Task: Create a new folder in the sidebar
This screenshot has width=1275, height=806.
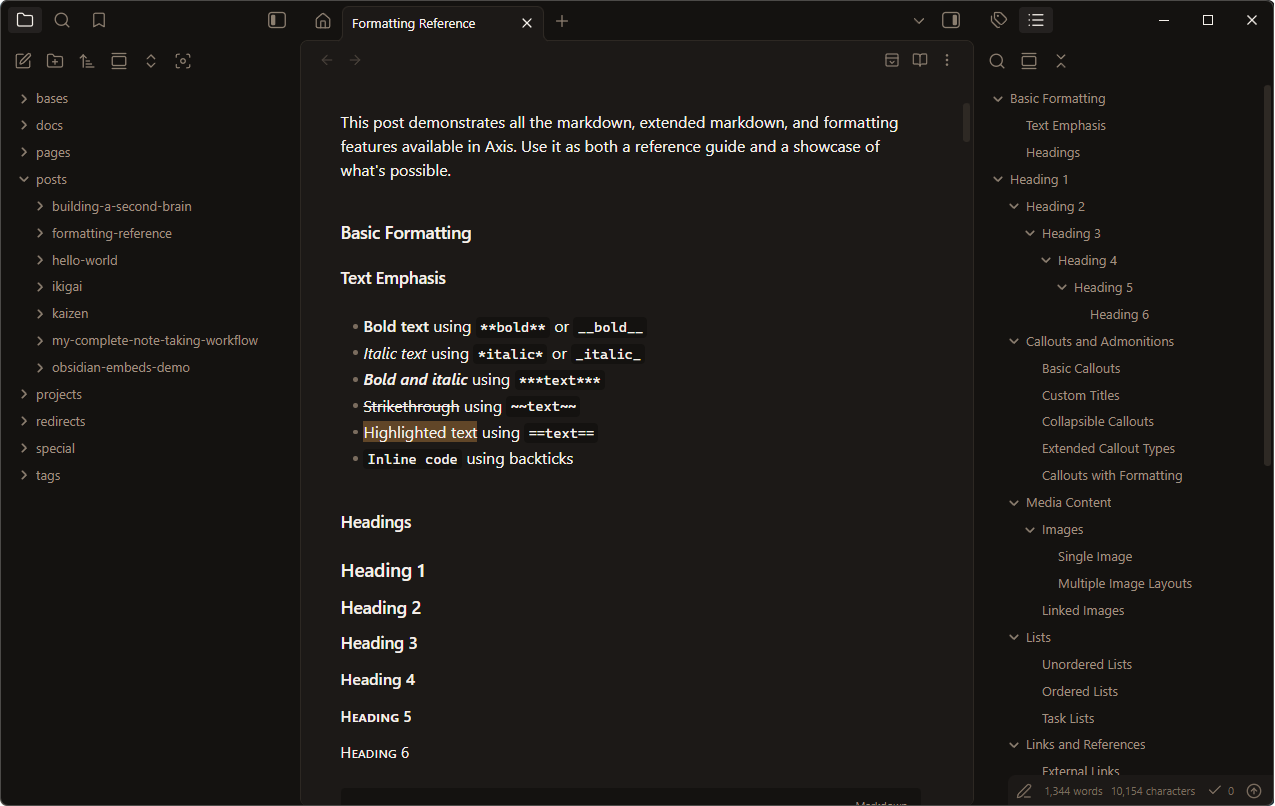Action: pos(55,61)
